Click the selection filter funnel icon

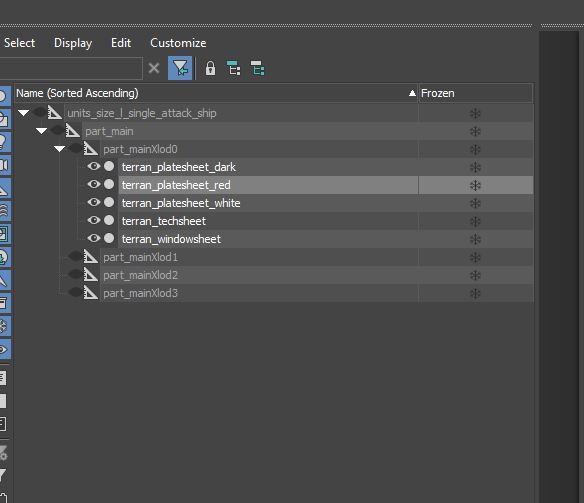[x=180, y=68]
